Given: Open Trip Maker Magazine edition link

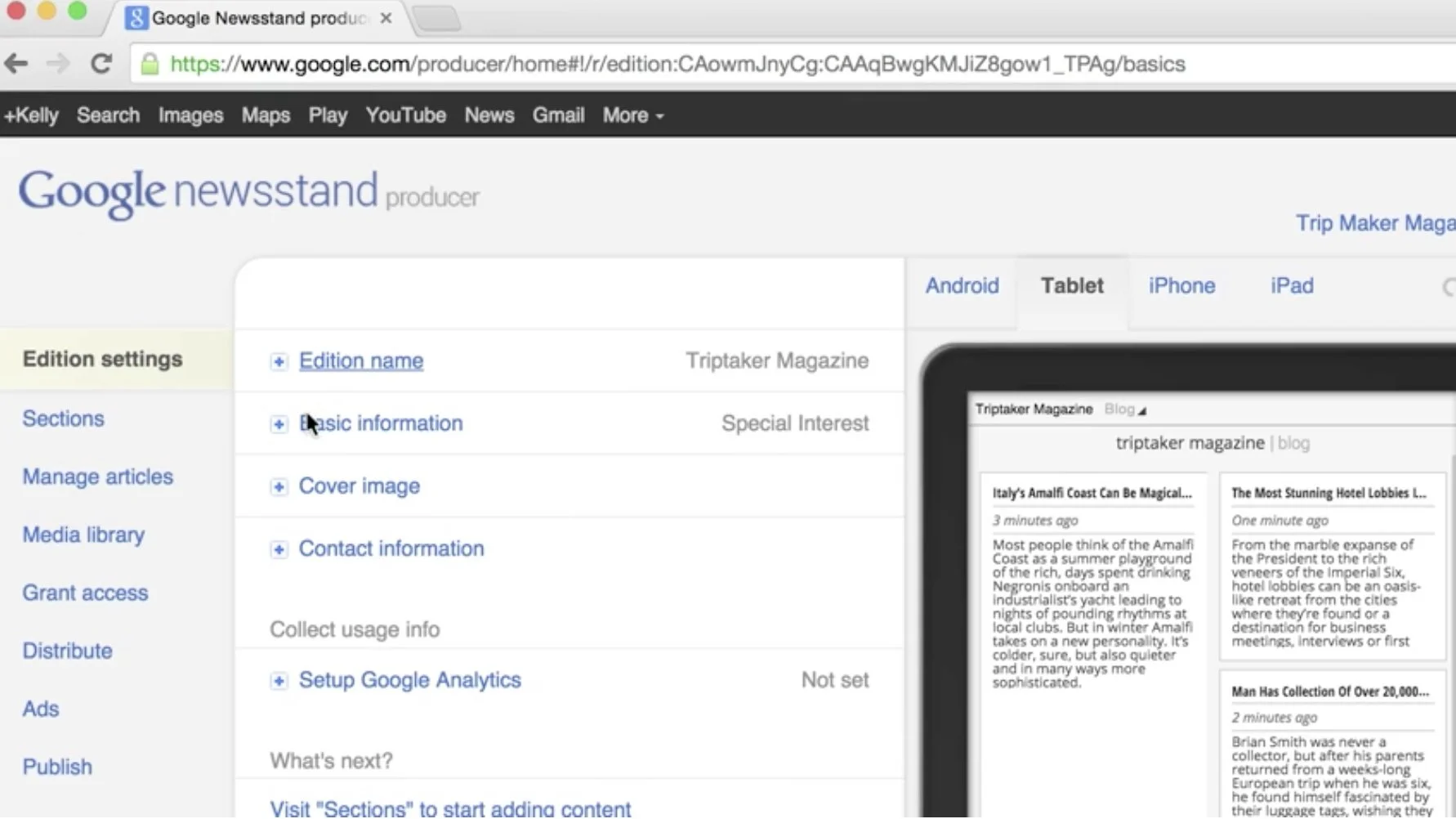Looking at the screenshot, I should (1375, 223).
